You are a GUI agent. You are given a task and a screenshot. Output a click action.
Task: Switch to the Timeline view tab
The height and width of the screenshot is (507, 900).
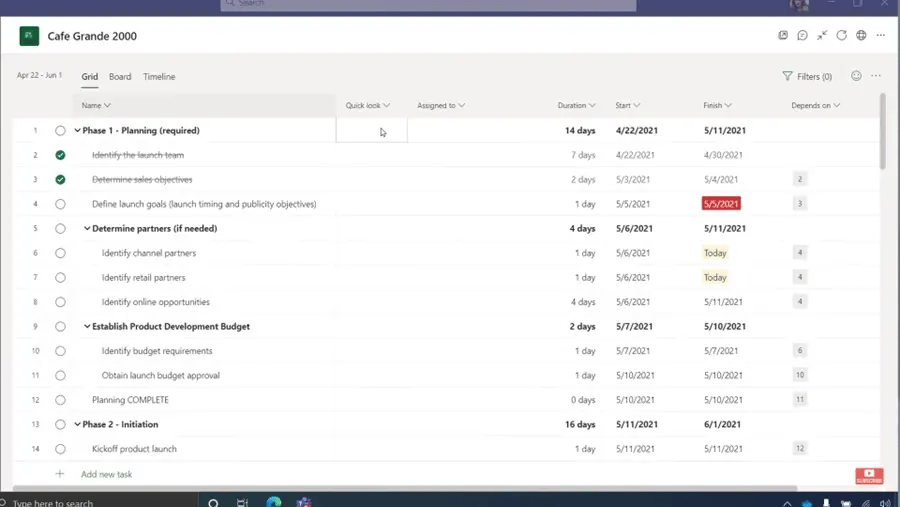(x=159, y=76)
